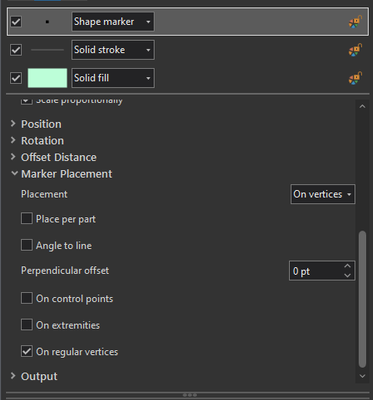The width and height of the screenshot is (373, 400).
Task: Decrease Perpendicular offset with down arrow
Action: 347,275
